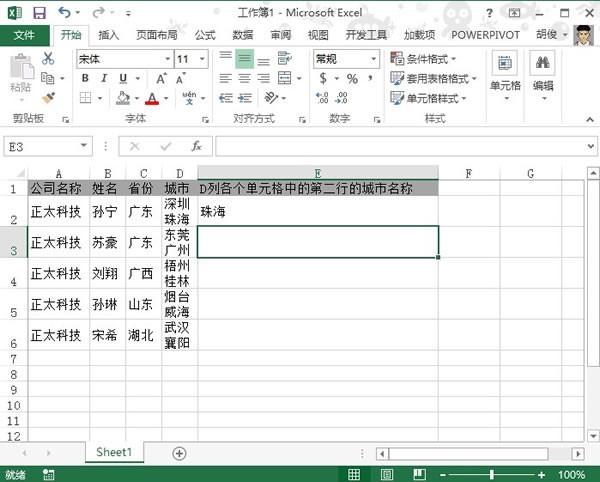Click the Redo arrow icon
This screenshot has width=600, height=482.
click(98, 13)
